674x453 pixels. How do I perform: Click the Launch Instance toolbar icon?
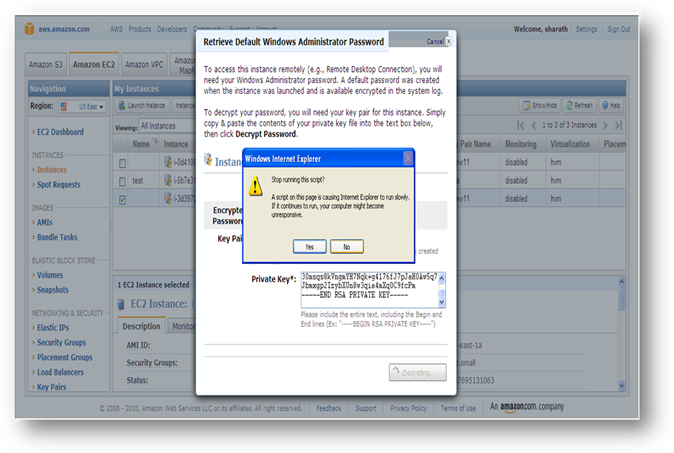point(121,105)
